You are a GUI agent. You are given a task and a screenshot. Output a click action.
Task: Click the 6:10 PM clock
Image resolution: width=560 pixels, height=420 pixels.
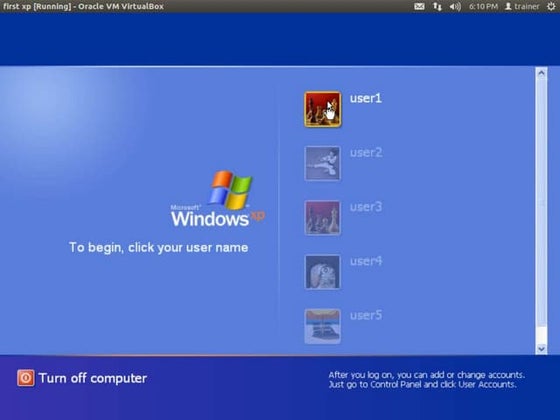coord(483,6)
